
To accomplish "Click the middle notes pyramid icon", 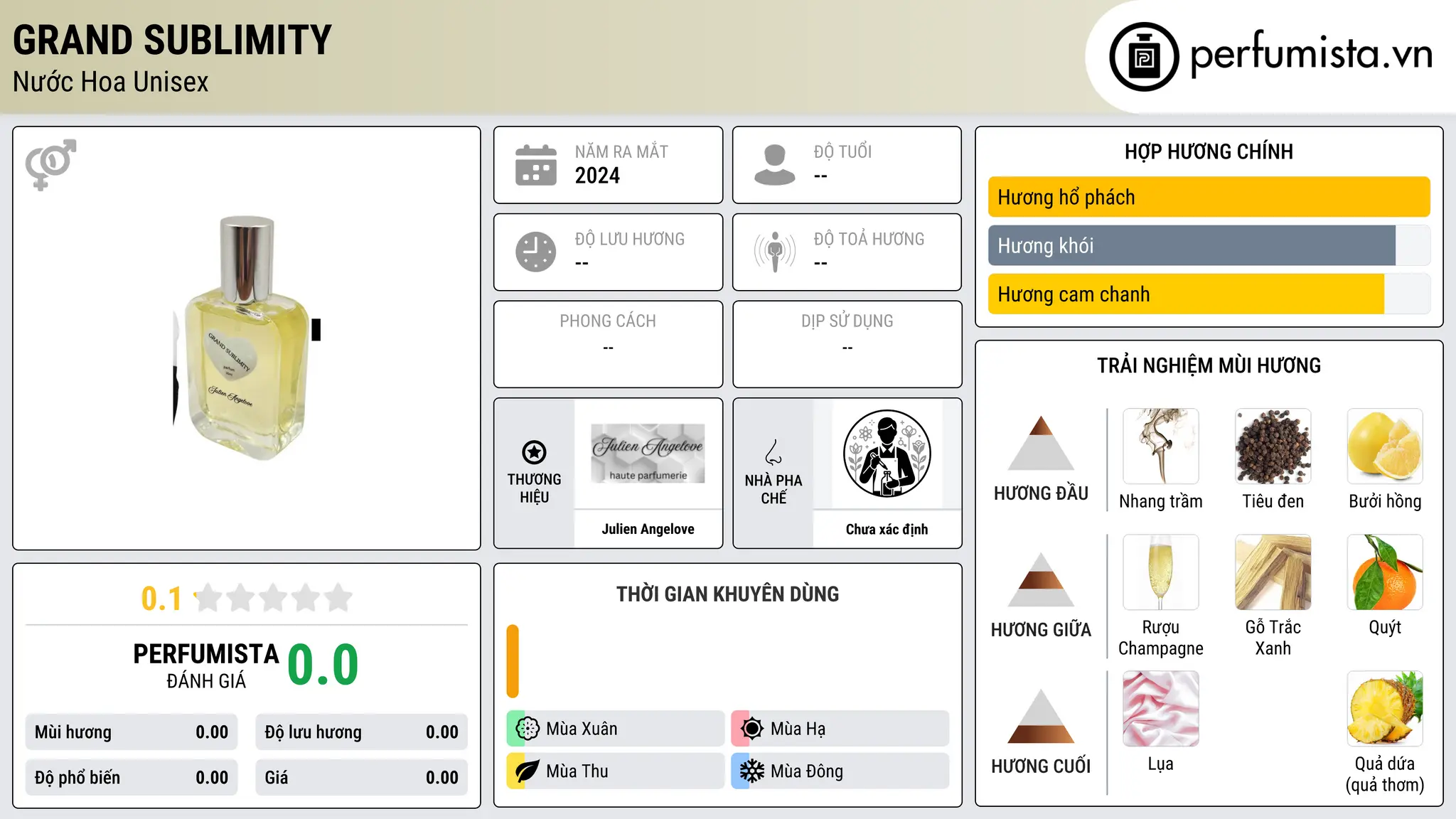I will coord(1041,579).
